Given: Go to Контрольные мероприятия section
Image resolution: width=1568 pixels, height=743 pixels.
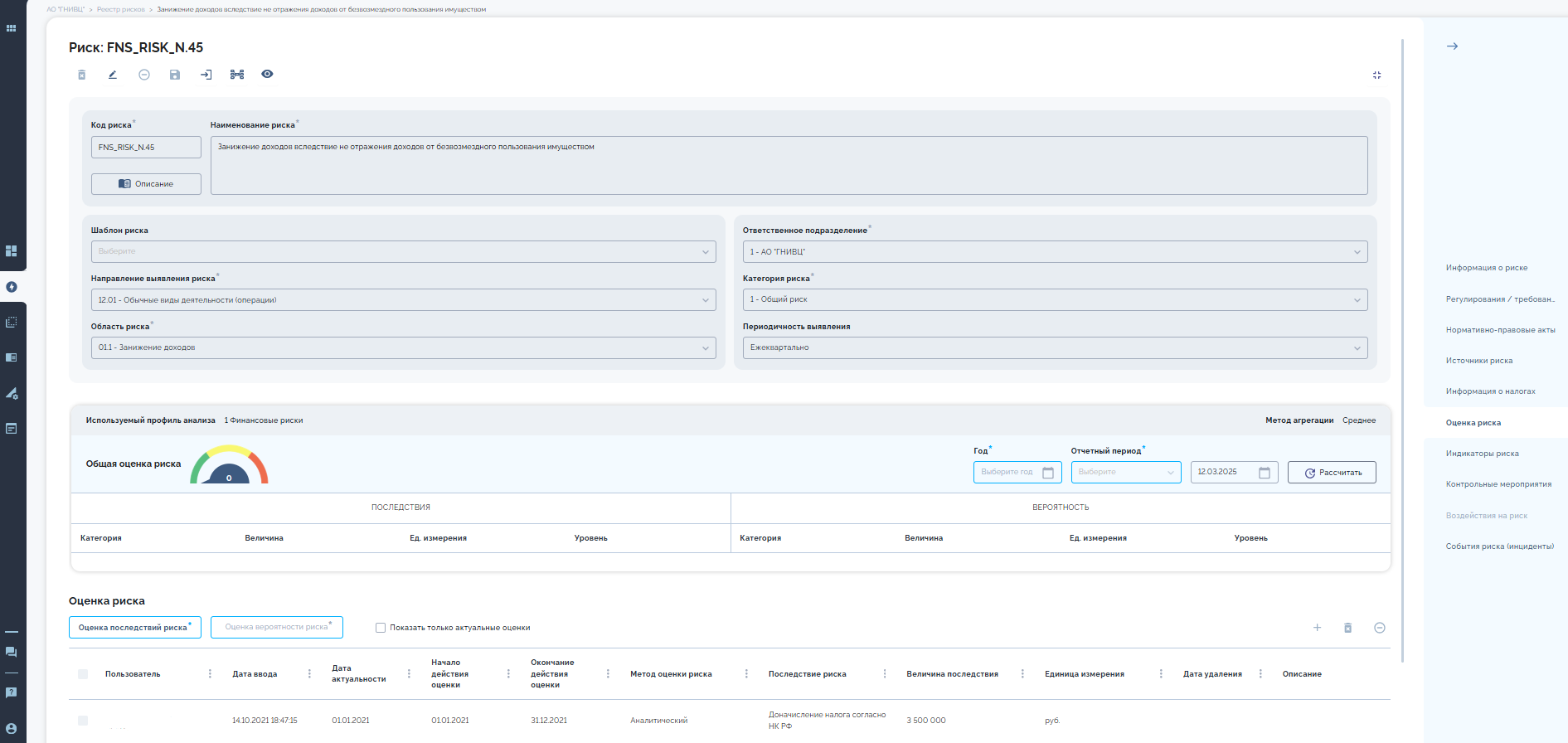Looking at the screenshot, I should click(1499, 484).
